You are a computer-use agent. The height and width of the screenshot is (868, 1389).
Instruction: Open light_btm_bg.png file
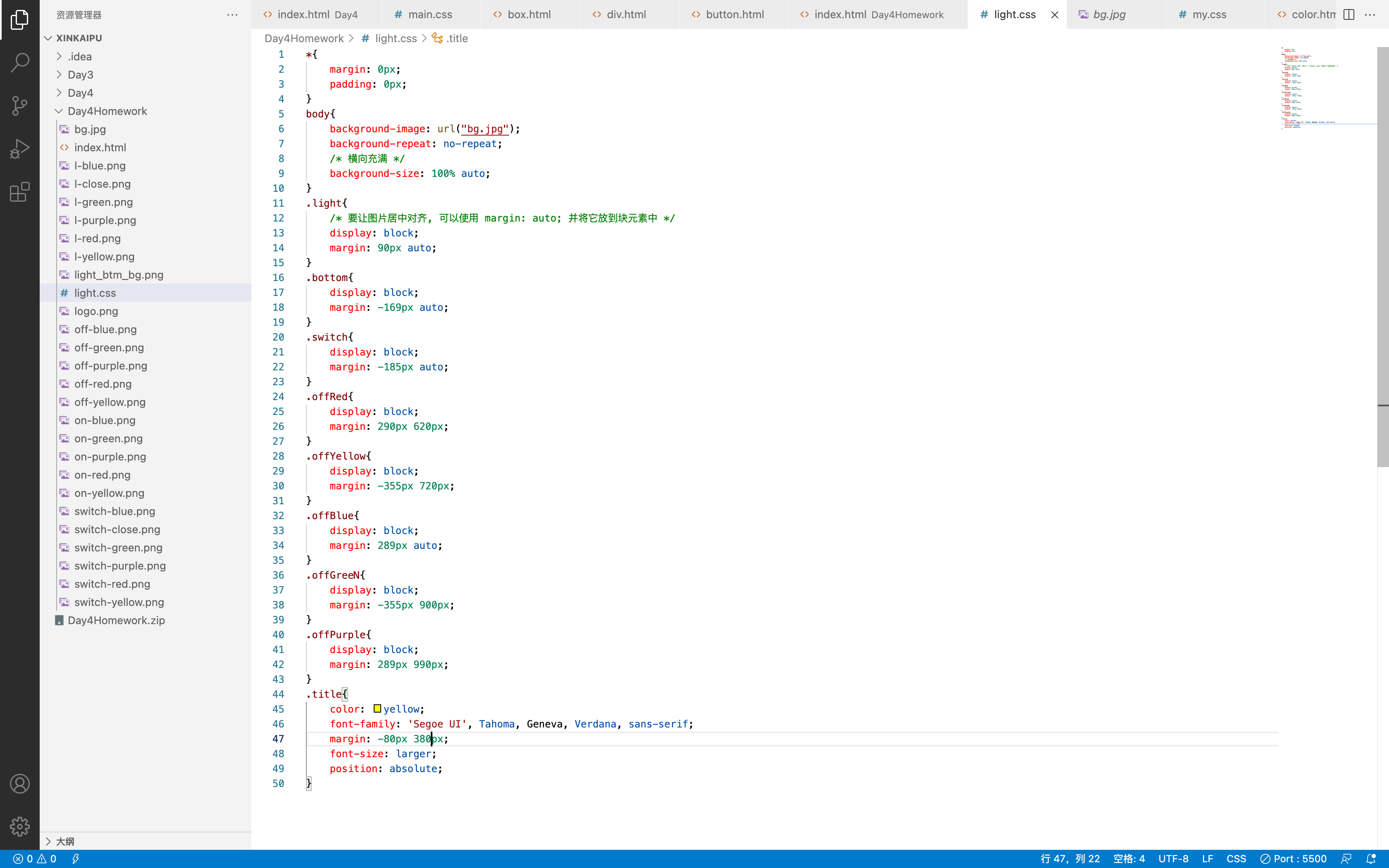coord(119,275)
